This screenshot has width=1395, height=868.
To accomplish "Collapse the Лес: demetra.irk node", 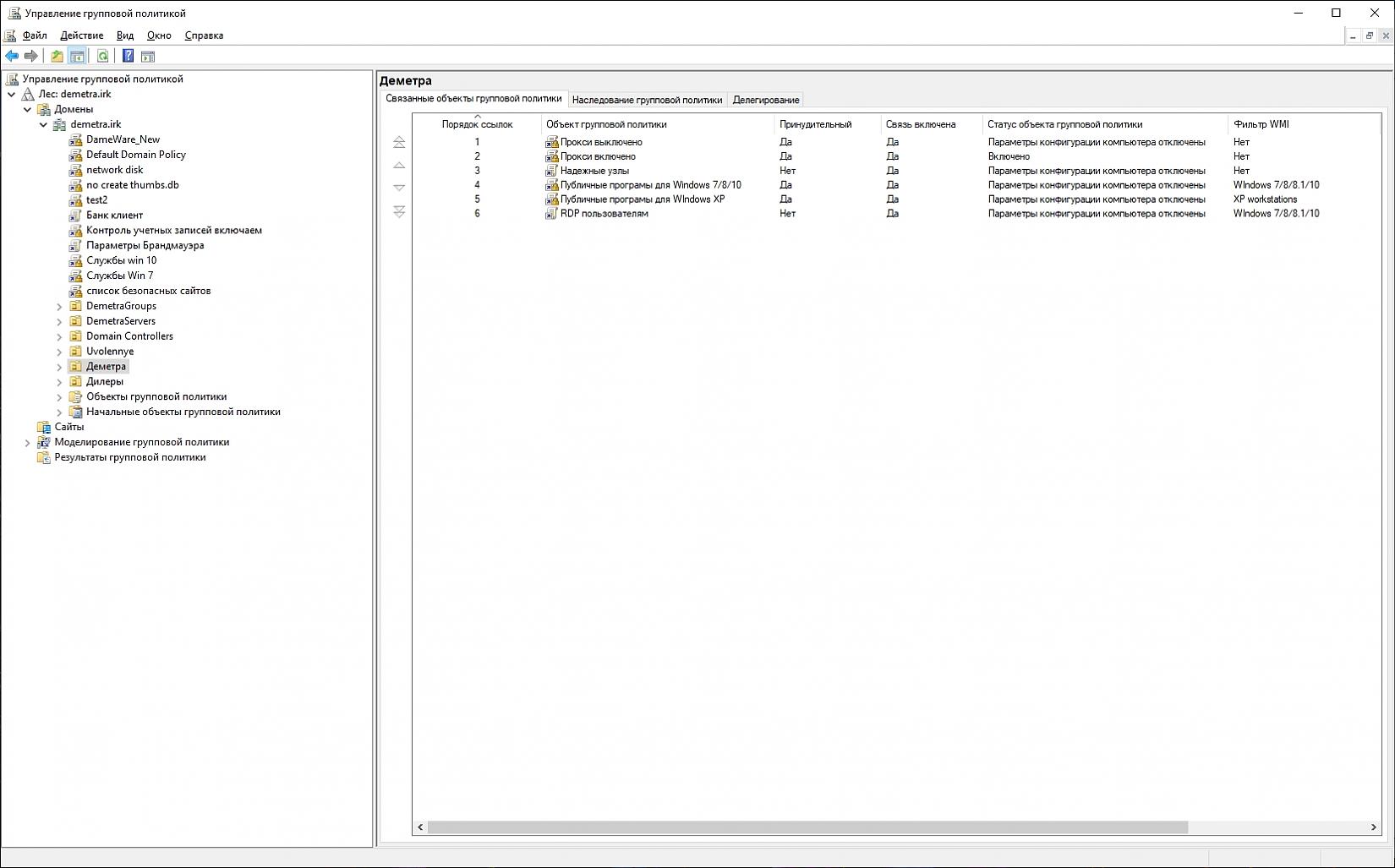I will pos(12,95).
